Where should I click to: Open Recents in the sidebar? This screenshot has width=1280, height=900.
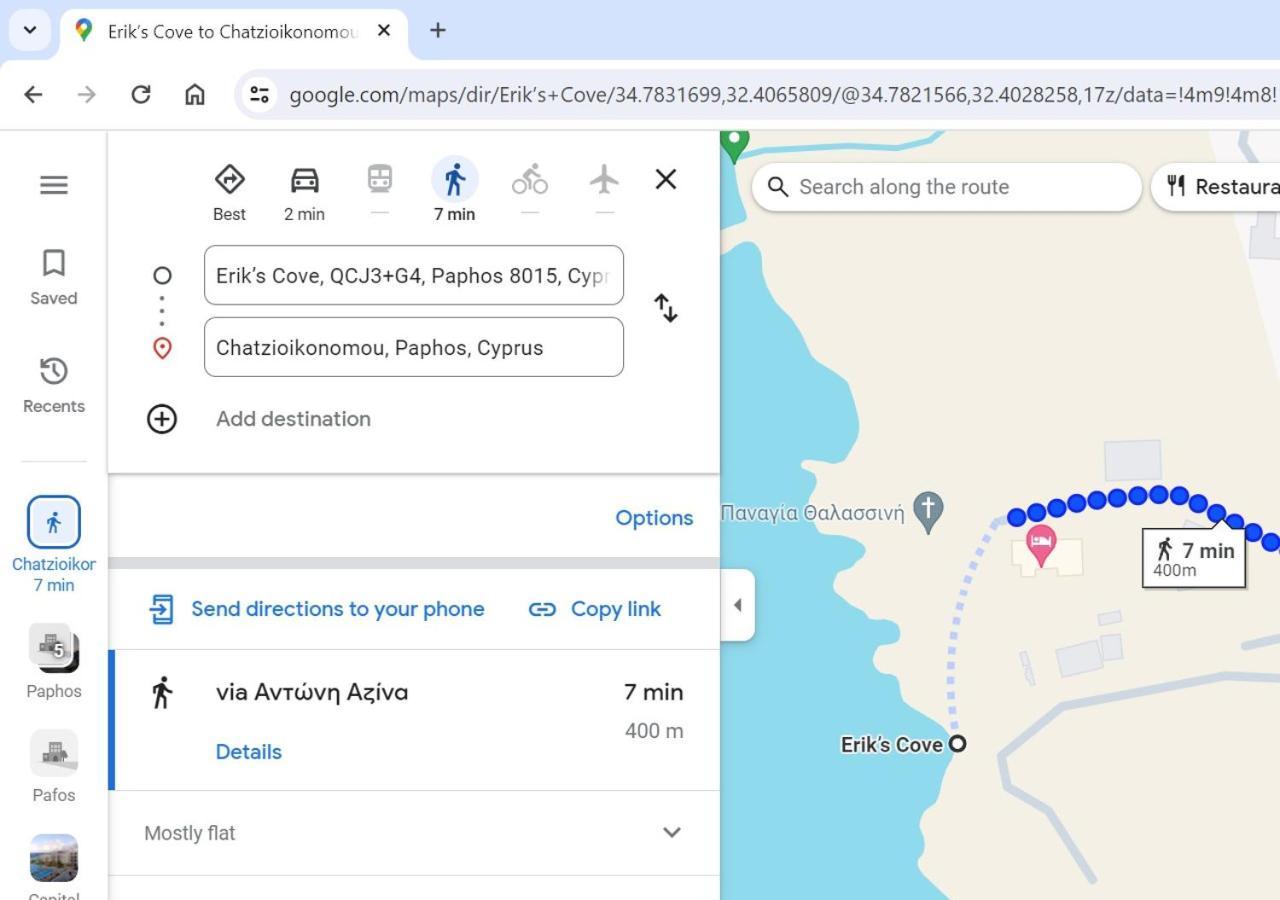(x=54, y=385)
